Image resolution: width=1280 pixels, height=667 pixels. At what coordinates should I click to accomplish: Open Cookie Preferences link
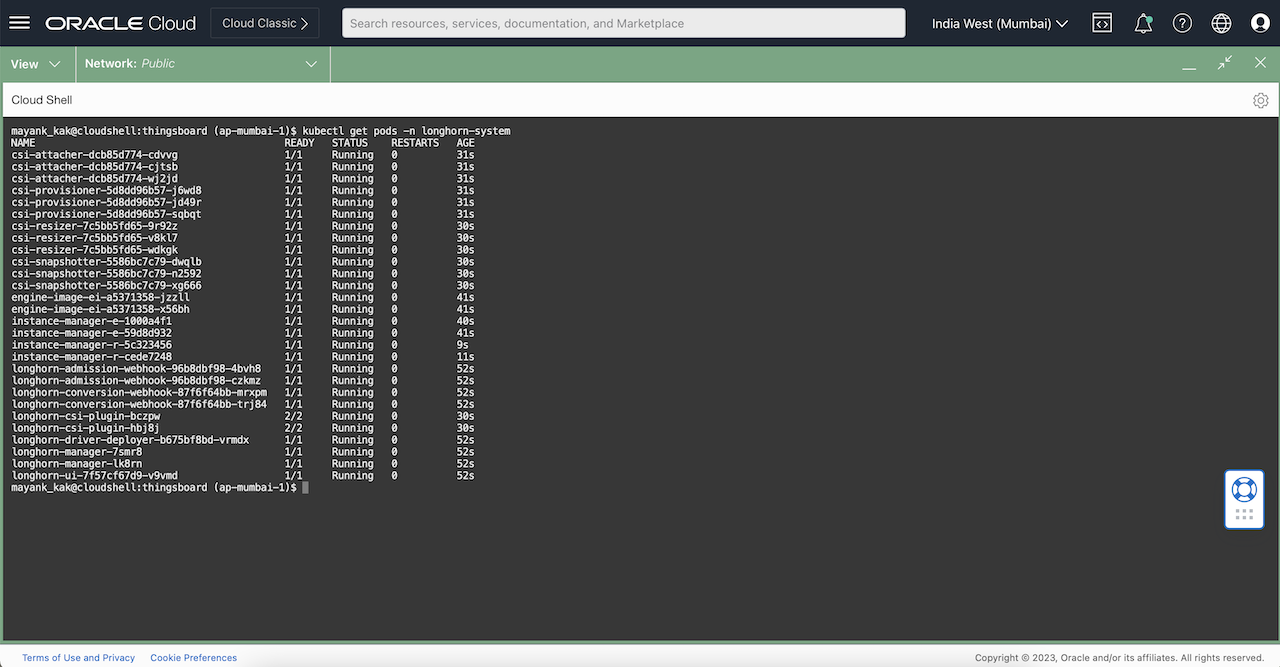(194, 658)
